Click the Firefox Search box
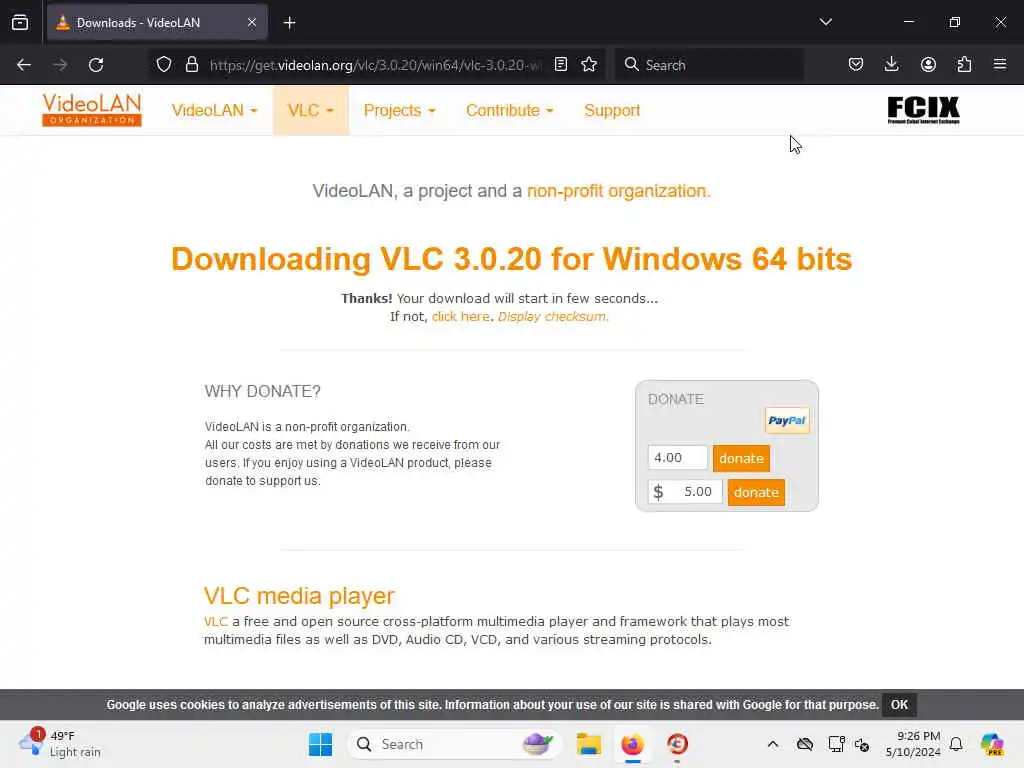The width and height of the screenshot is (1024, 768). (709, 65)
